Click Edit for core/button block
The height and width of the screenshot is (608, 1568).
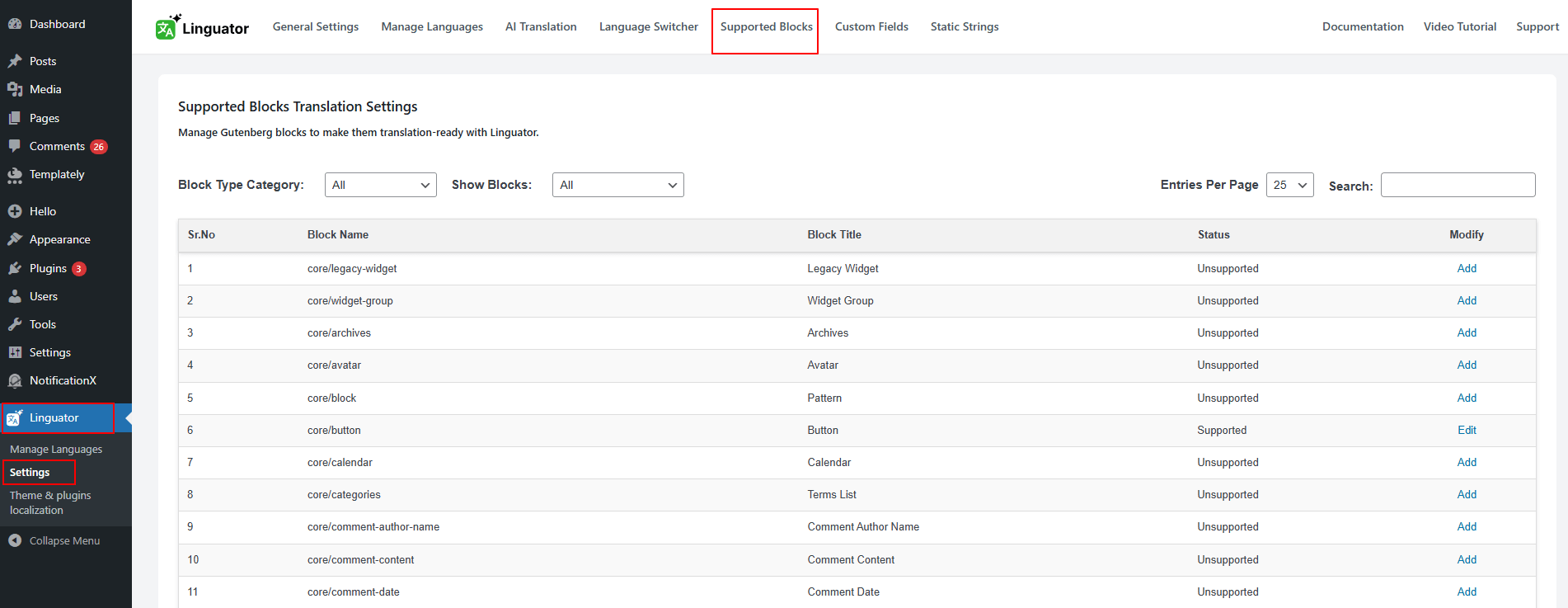pyautogui.click(x=1467, y=430)
